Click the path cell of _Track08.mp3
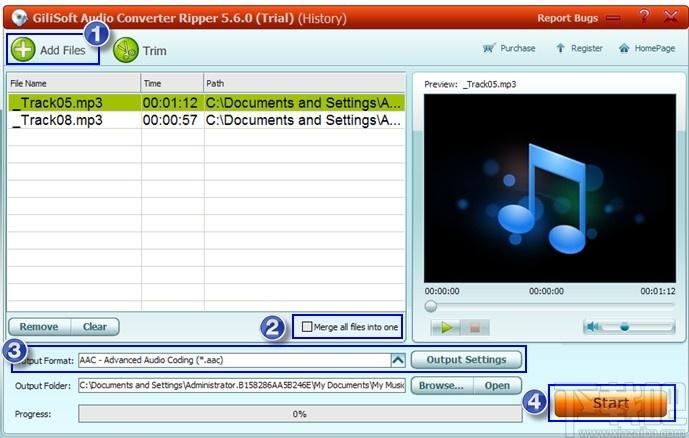 [x=303, y=120]
